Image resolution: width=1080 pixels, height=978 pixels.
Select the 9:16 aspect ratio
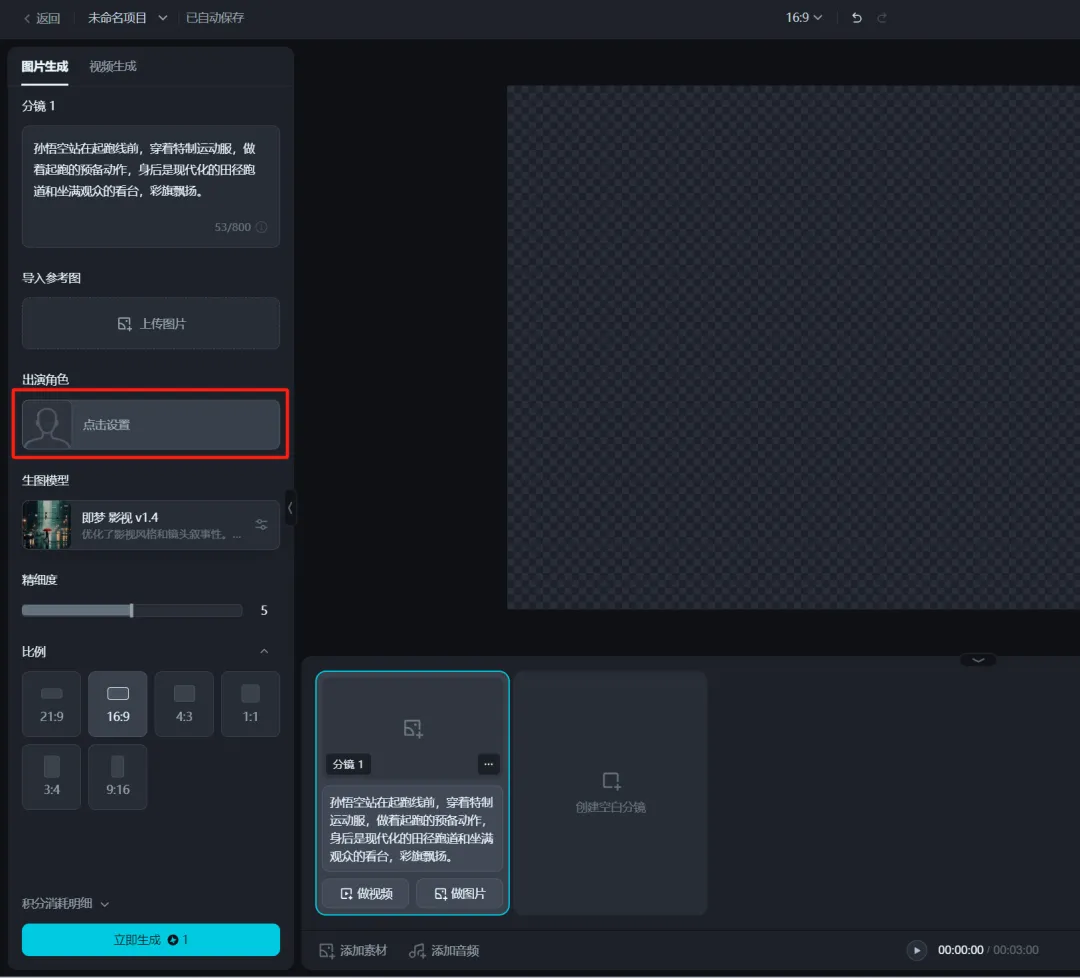pos(118,777)
